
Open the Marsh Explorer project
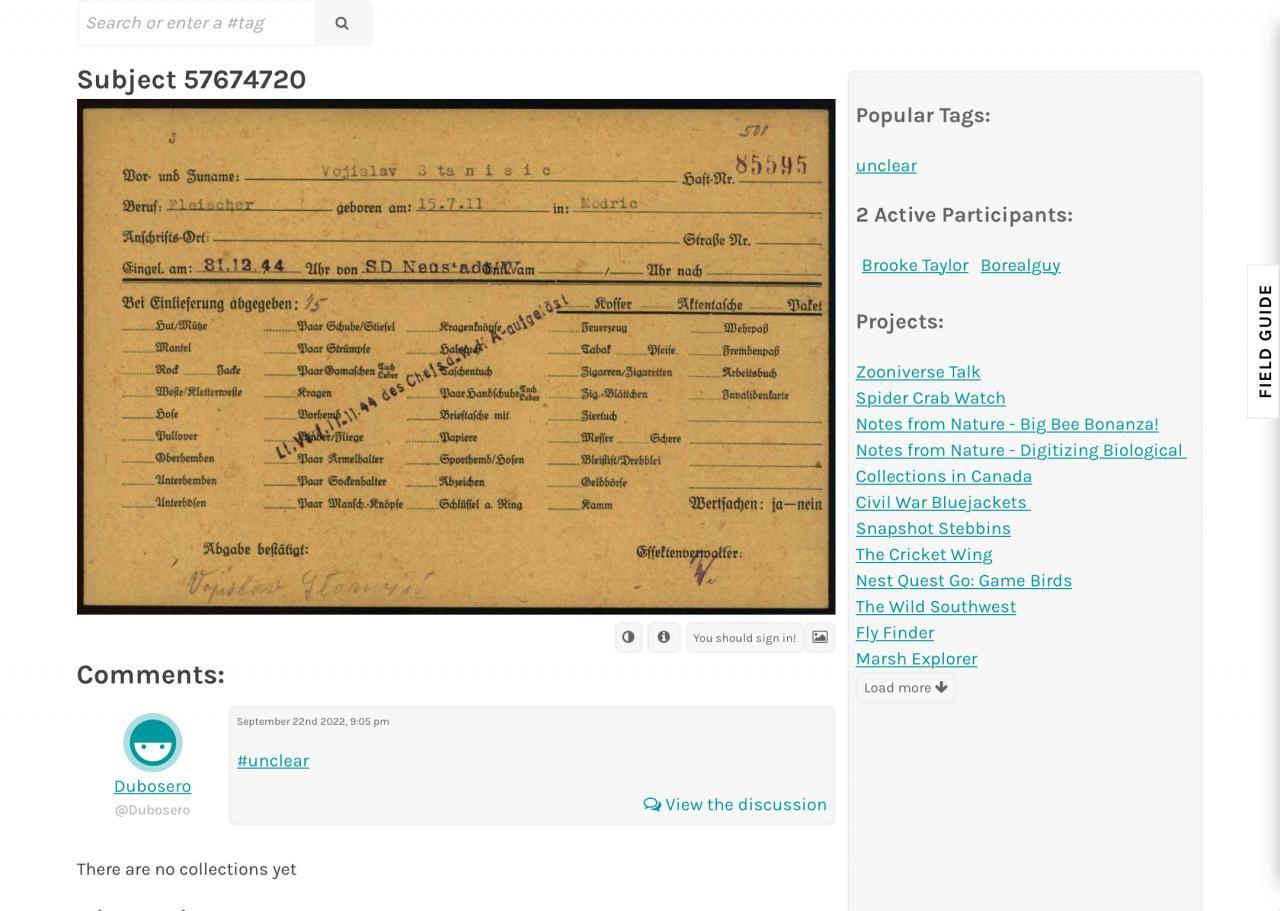(x=916, y=658)
